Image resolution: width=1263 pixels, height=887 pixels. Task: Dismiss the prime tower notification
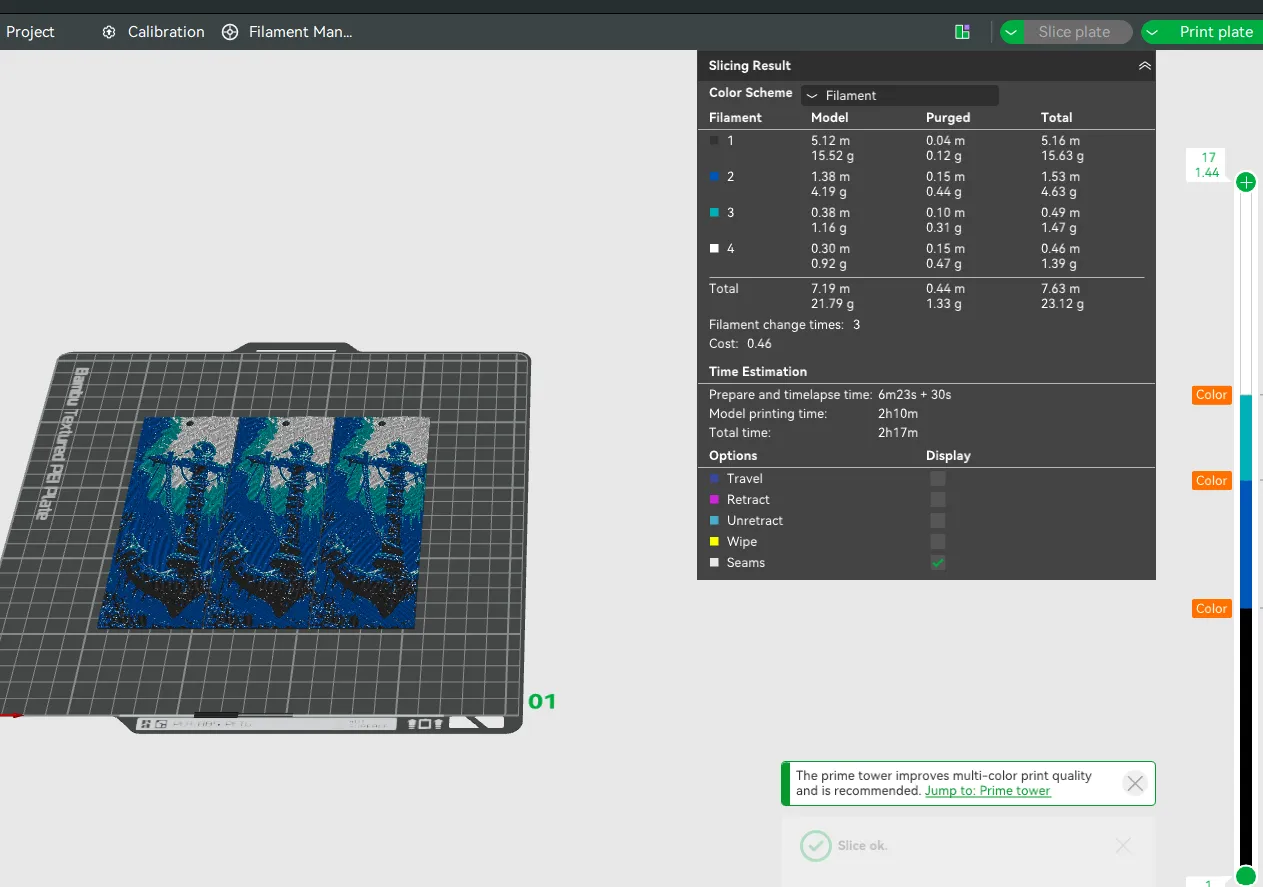[x=1134, y=783]
